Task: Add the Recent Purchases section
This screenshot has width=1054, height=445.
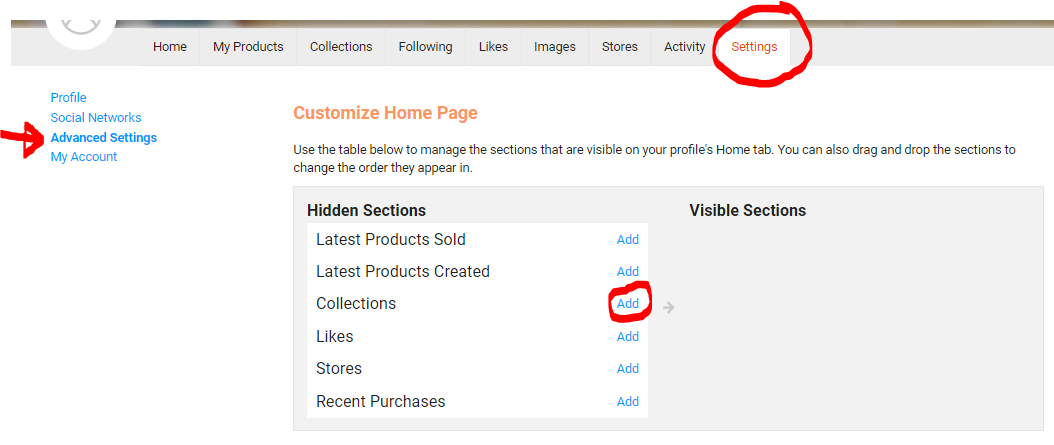Action: (x=628, y=402)
